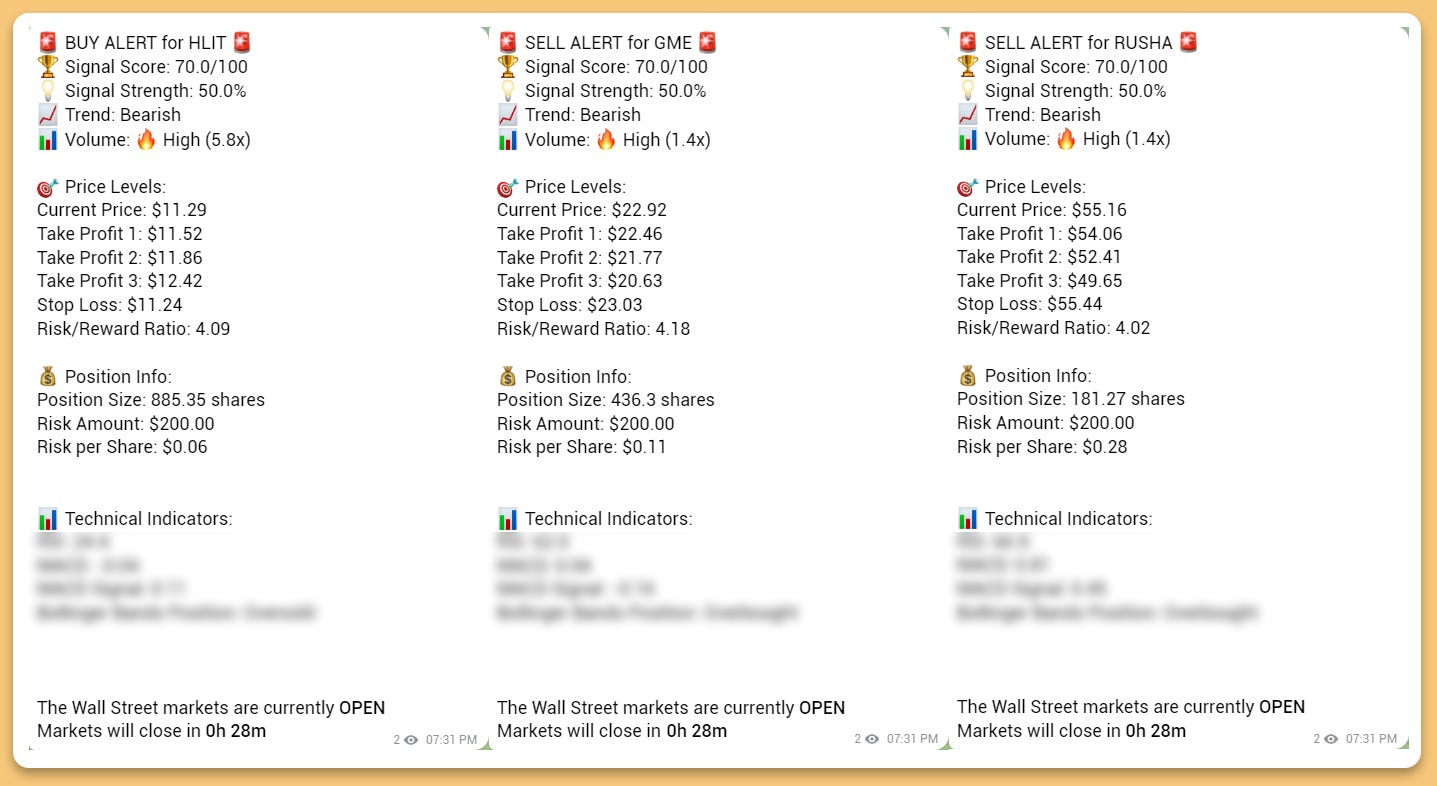
Task: Click the fire emoji next to High (5.8x)
Action: (x=146, y=139)
